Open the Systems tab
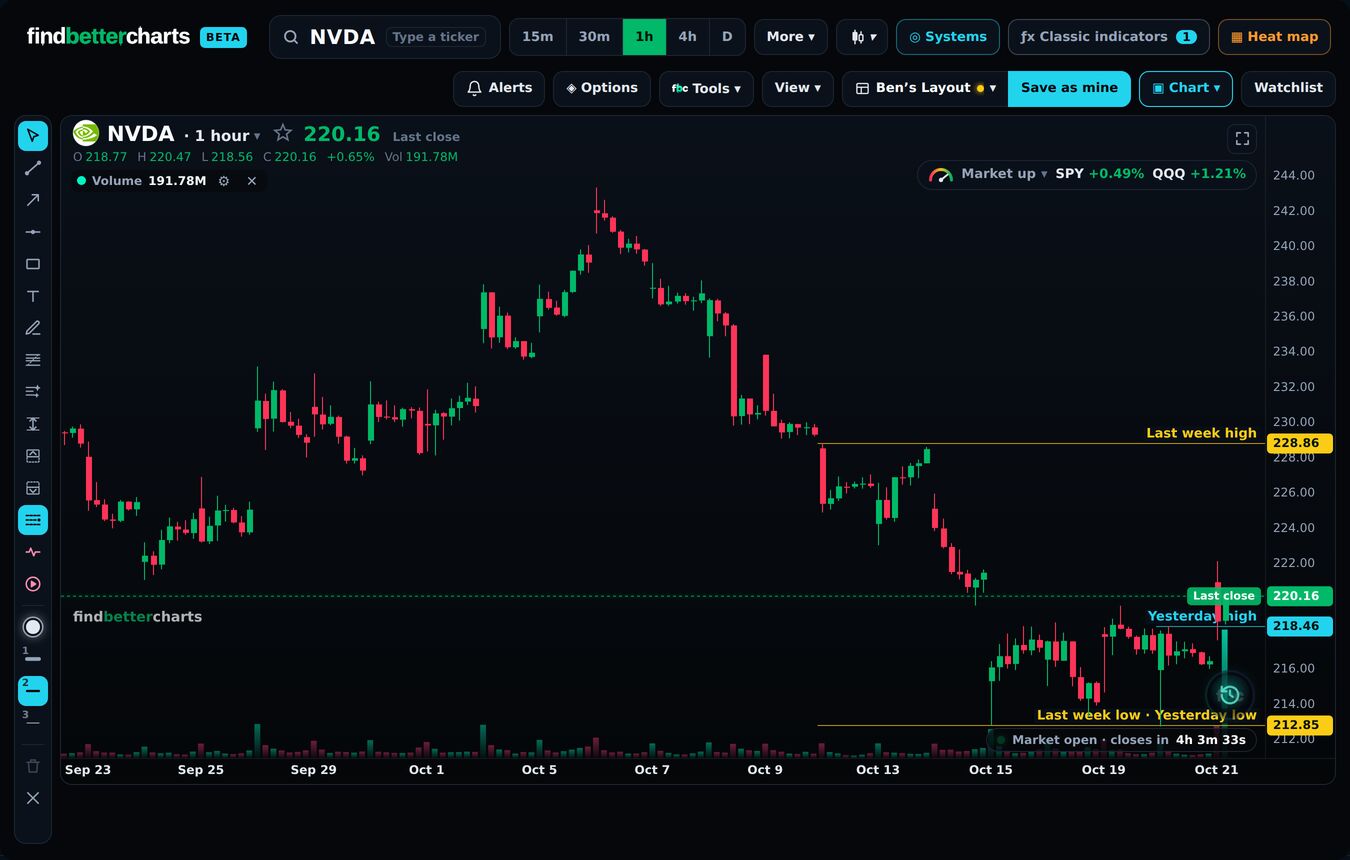The width and height of the screenshot is (1350, 860). (948, 37)
